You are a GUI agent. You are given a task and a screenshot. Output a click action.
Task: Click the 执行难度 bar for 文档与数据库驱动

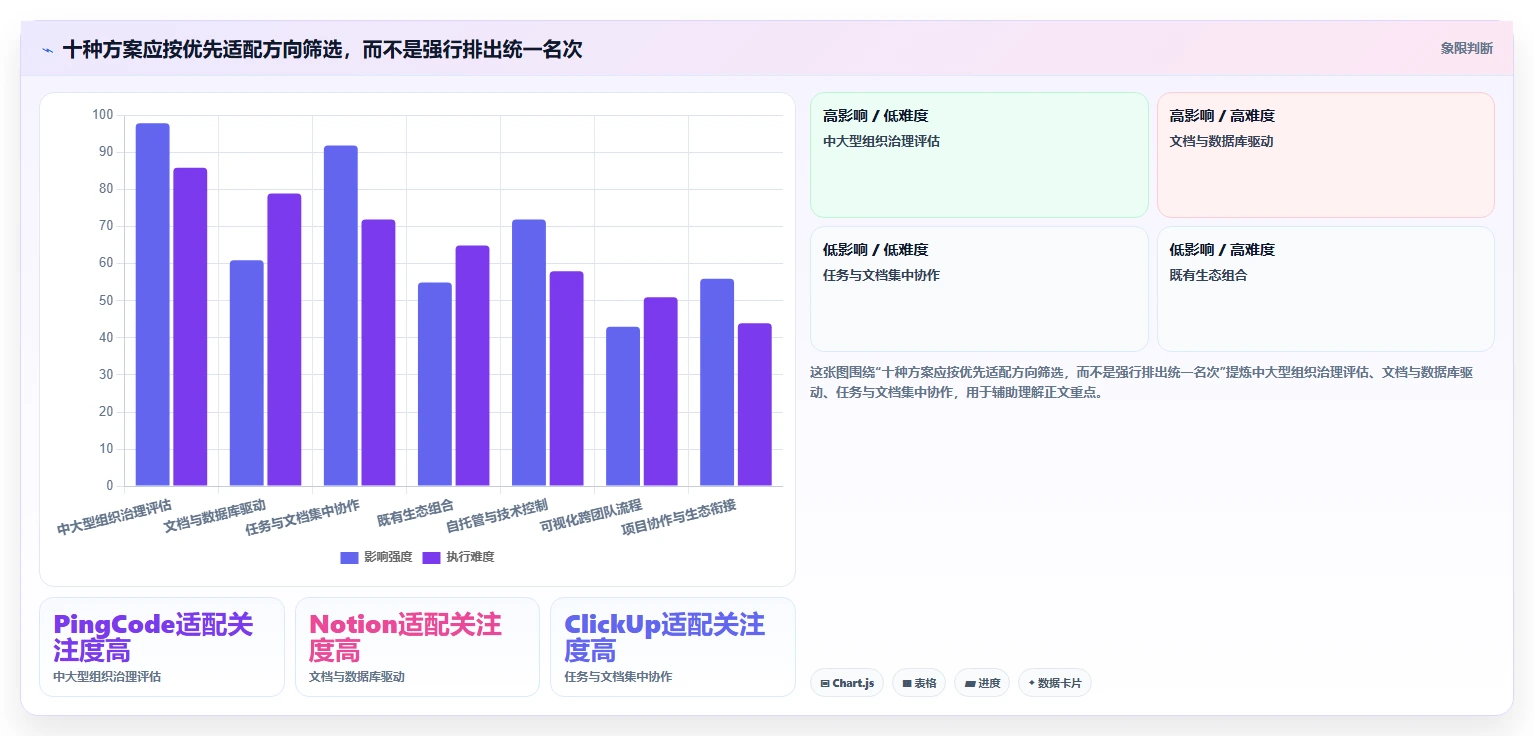(284, 340)
